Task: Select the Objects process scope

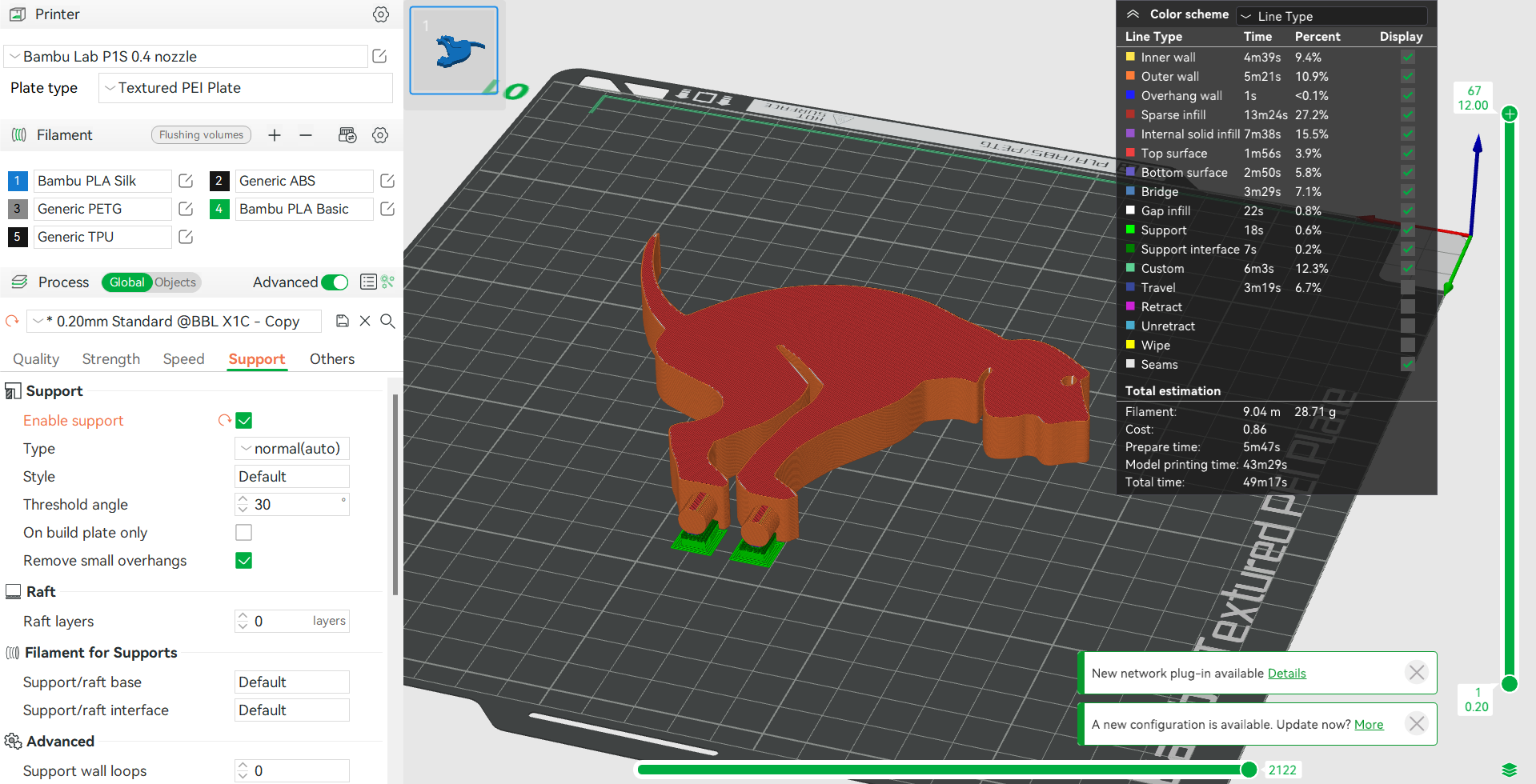Action: pyautogui.click(x=175, y=282)
